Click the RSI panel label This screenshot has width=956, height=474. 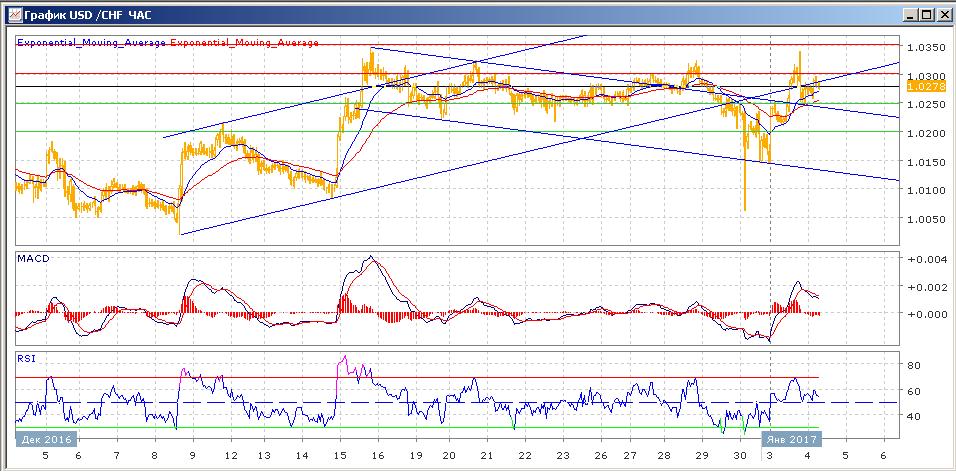[27, 357]
